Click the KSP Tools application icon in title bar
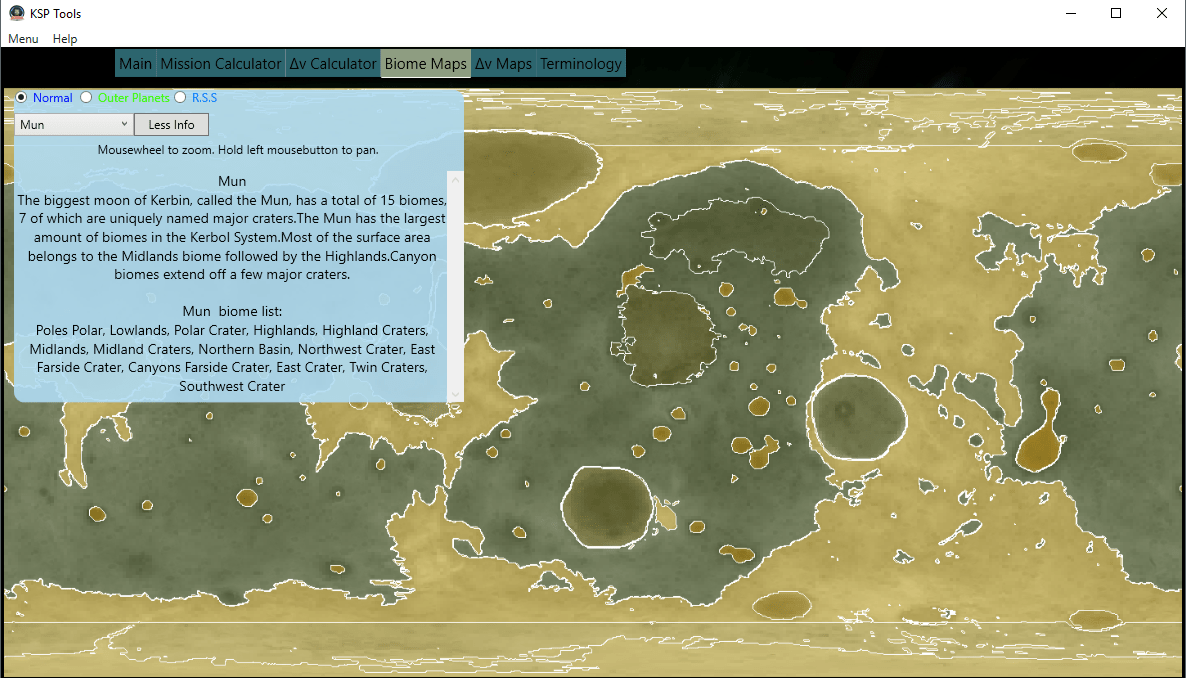Screen dimensions: 1186x678 click(15, 12)
